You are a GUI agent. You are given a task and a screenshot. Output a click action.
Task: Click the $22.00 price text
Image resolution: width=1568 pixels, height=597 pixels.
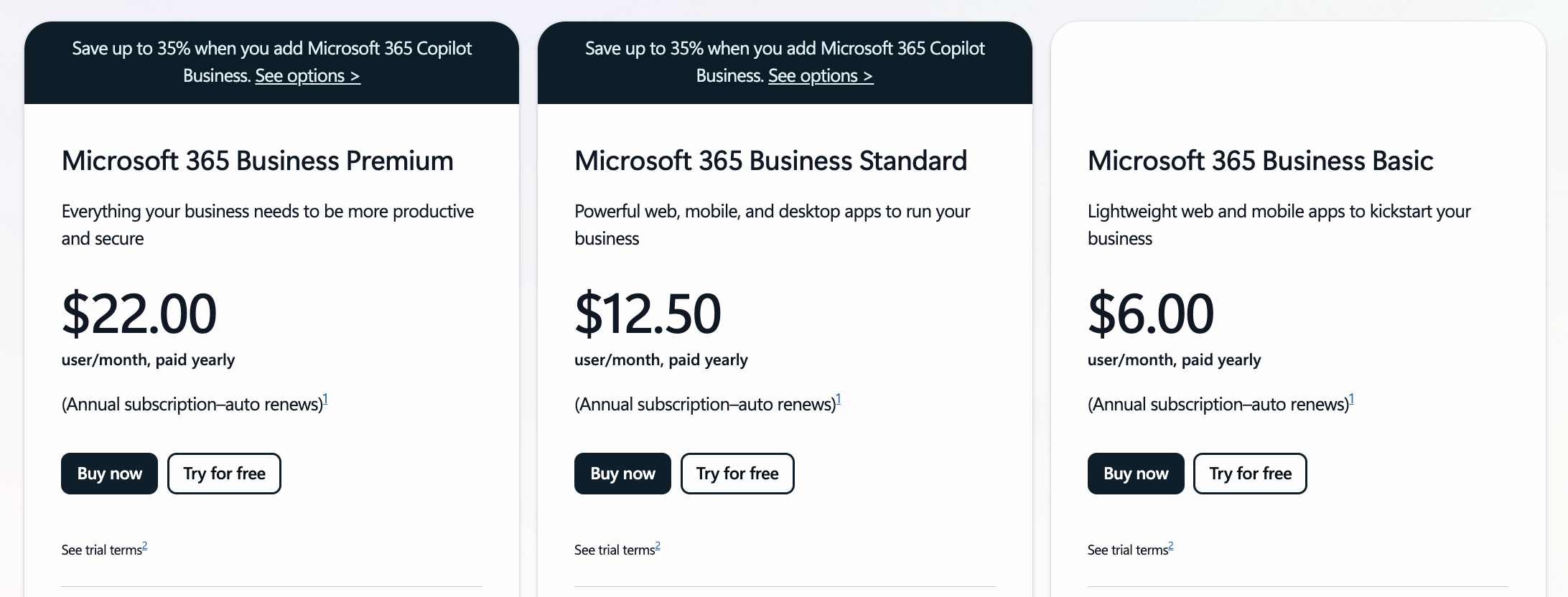[x=139, y=314]
